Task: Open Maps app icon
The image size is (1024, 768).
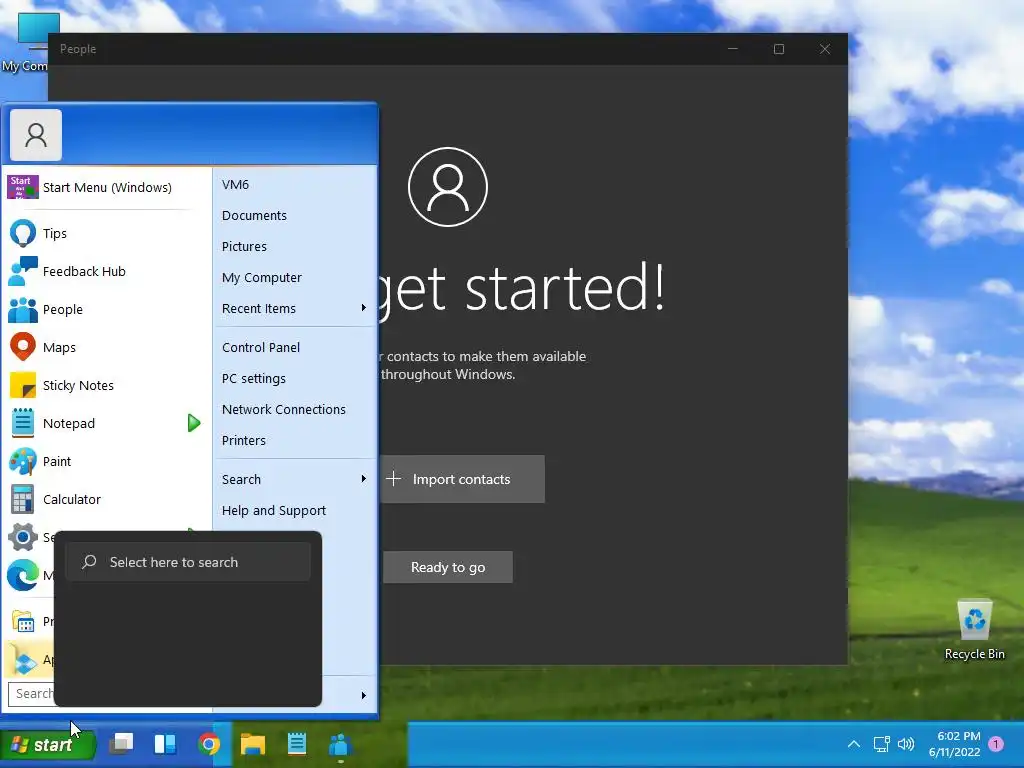Action: tap(23, 347)
